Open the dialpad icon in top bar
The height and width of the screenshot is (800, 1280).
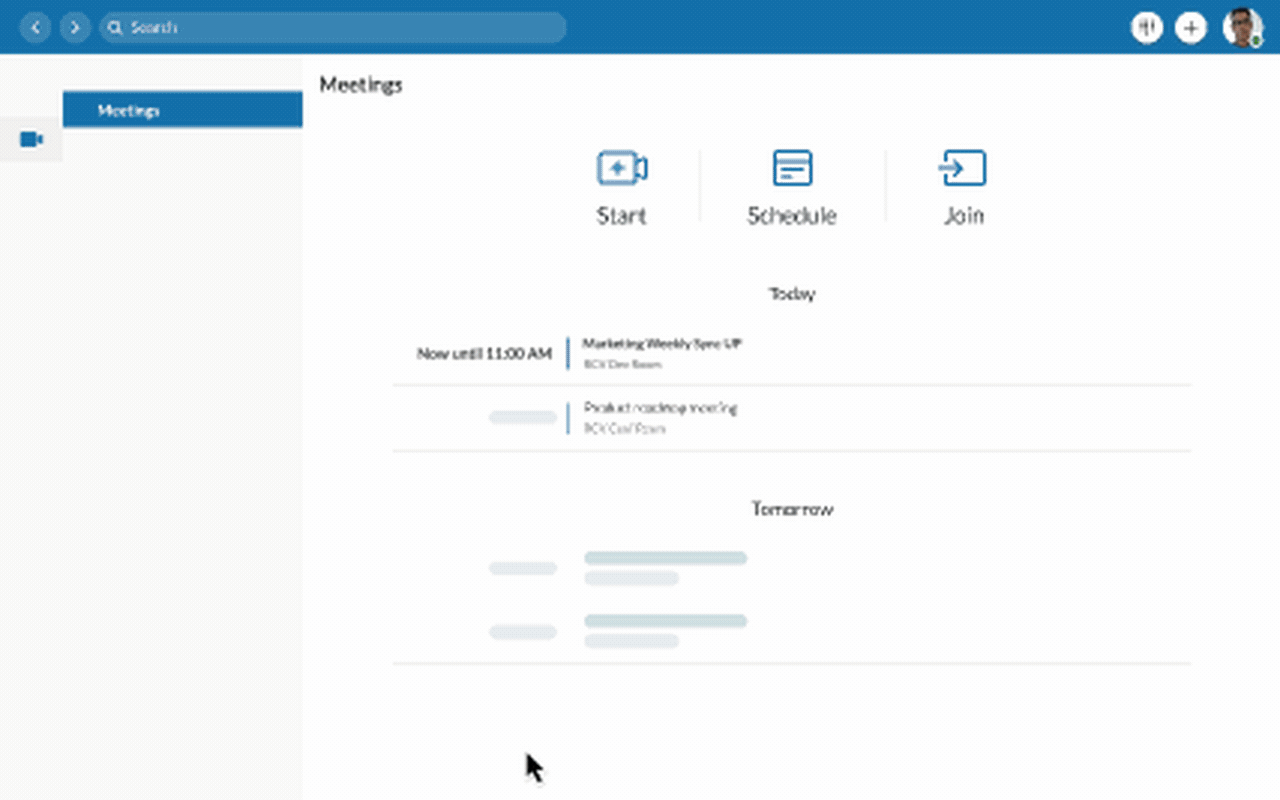point(1146,28)
